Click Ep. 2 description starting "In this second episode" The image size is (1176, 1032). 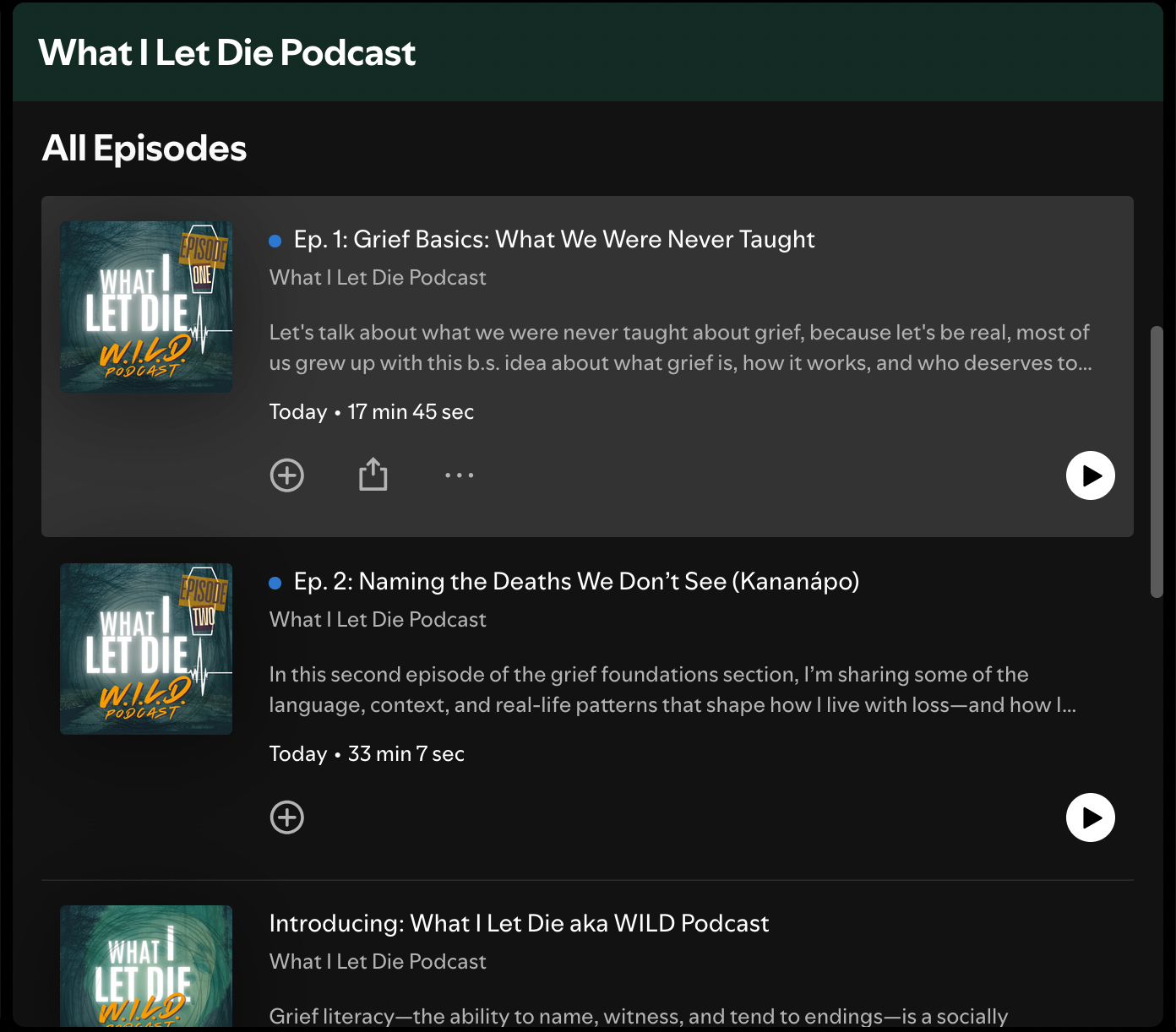click(x=672, y=690)
